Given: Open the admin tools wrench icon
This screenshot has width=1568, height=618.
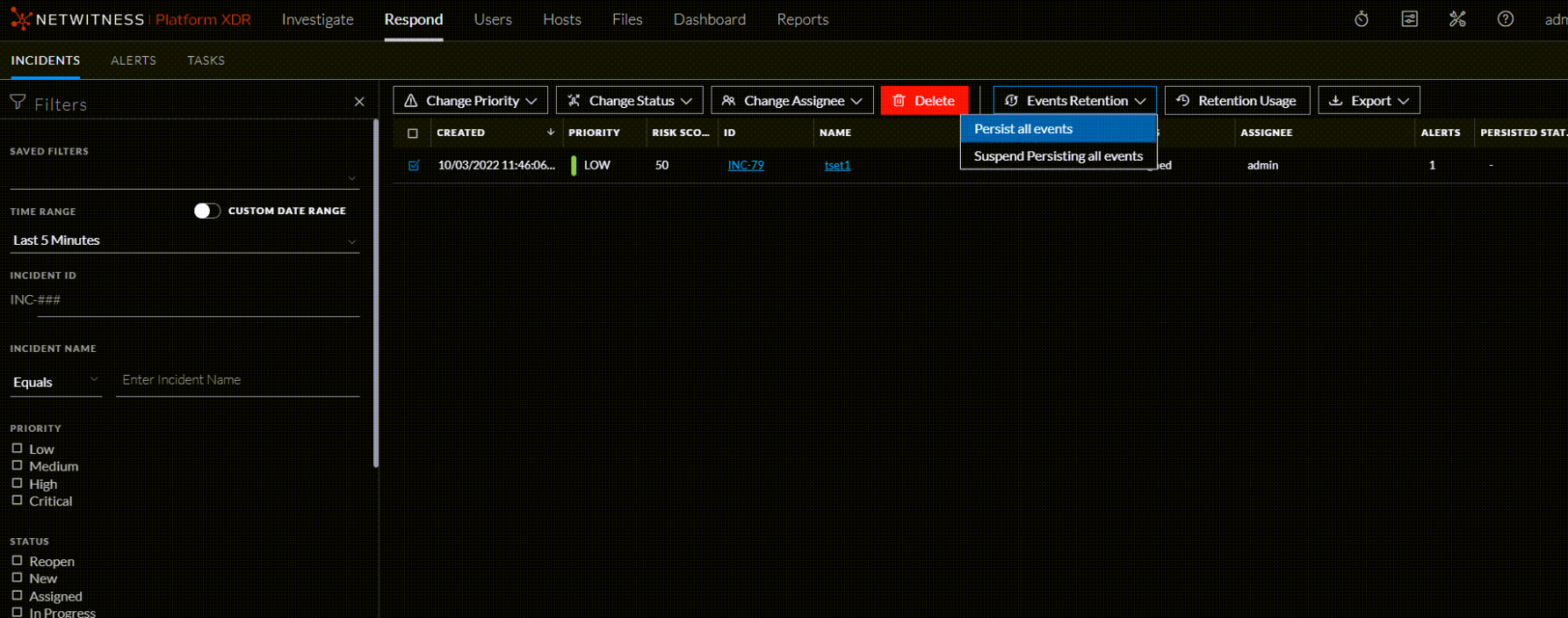Looking at the screenshot, I should click(x=1457, y=19).
